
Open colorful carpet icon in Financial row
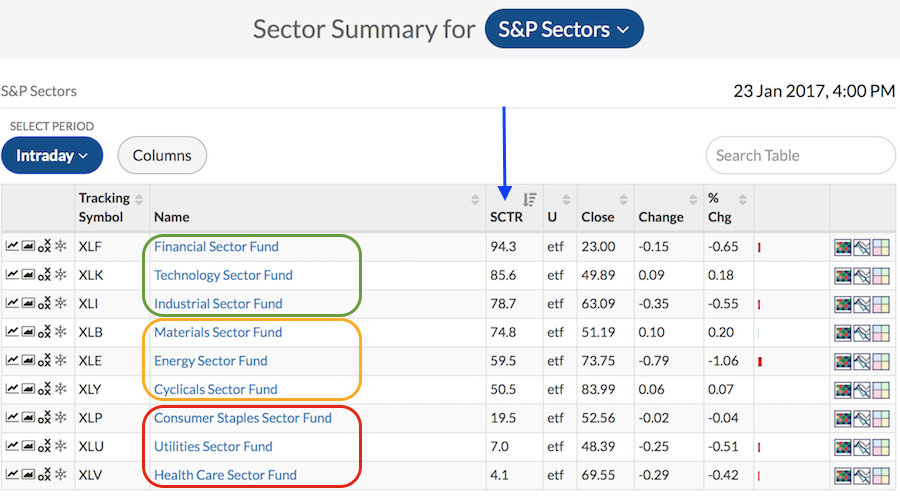[843, 247]
